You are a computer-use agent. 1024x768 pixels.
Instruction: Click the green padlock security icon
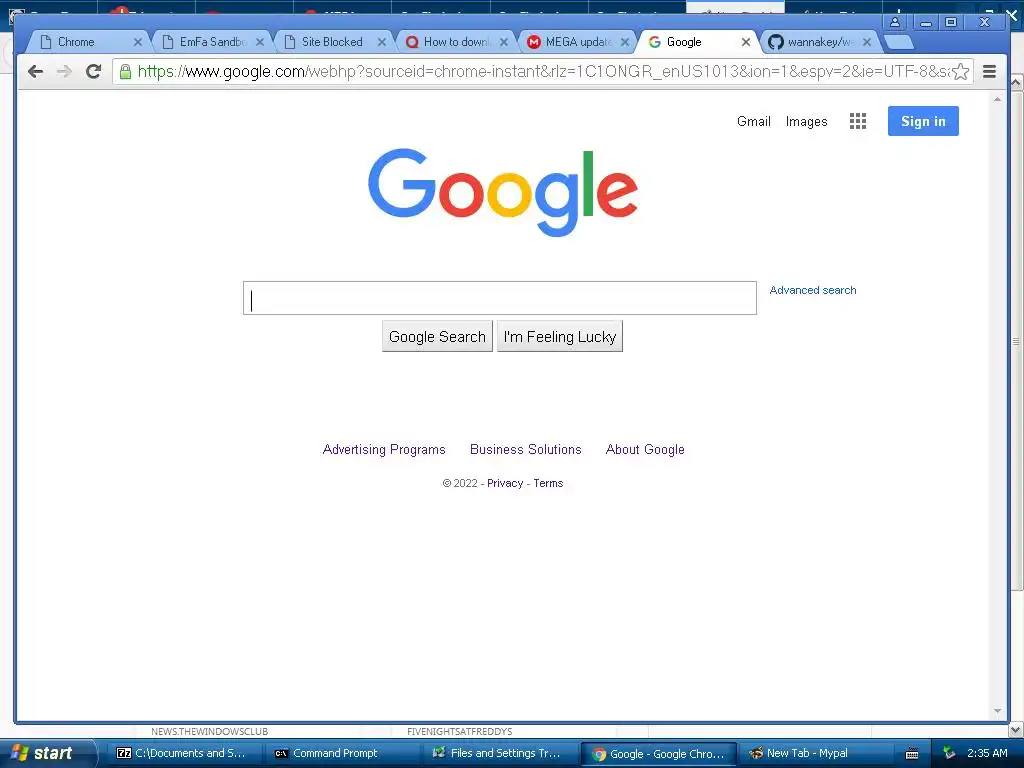tap(125, 71)
